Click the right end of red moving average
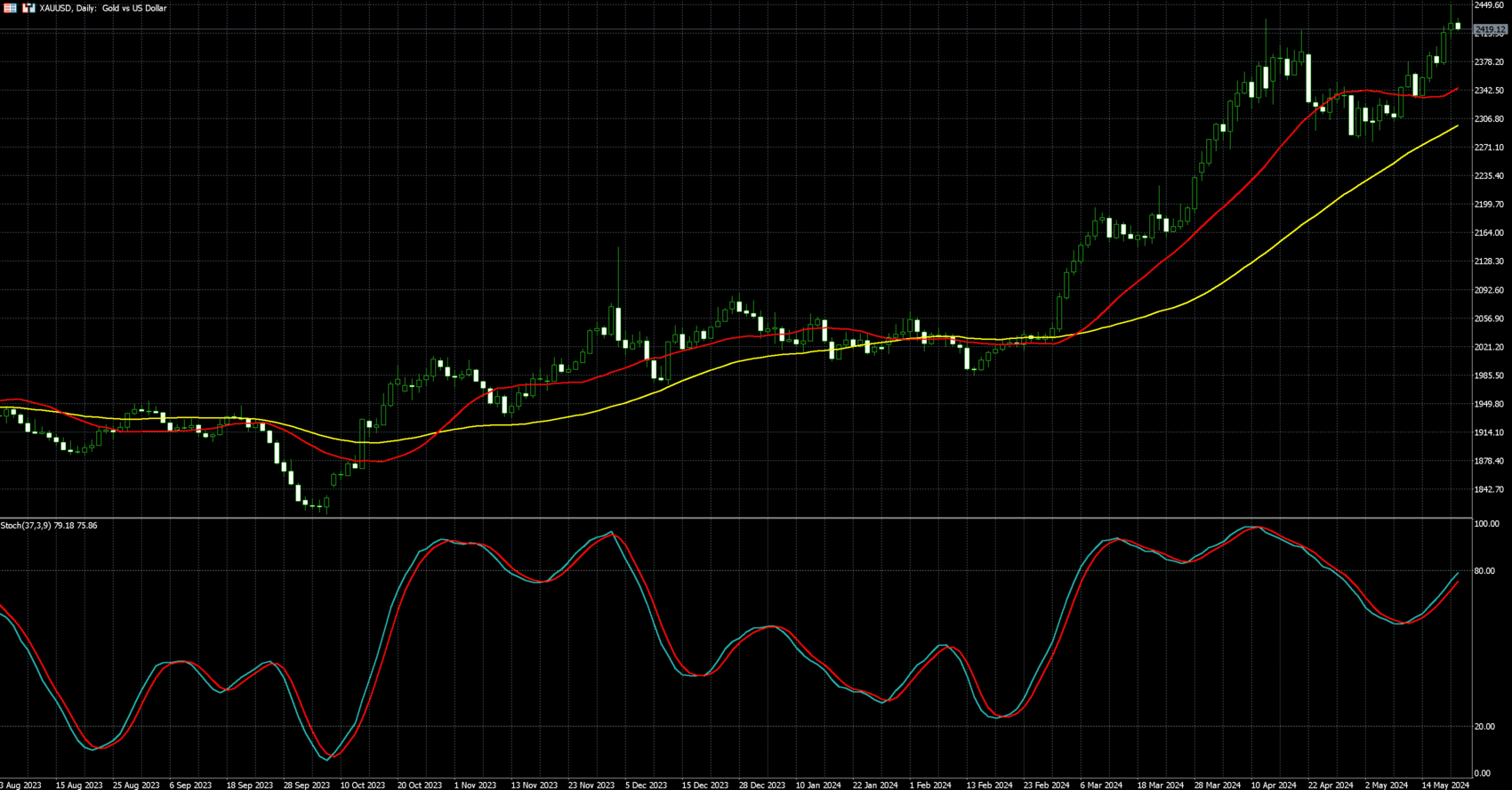Screen dimensions: 1512x790 pyautogui.click(x=1456, y=89)
